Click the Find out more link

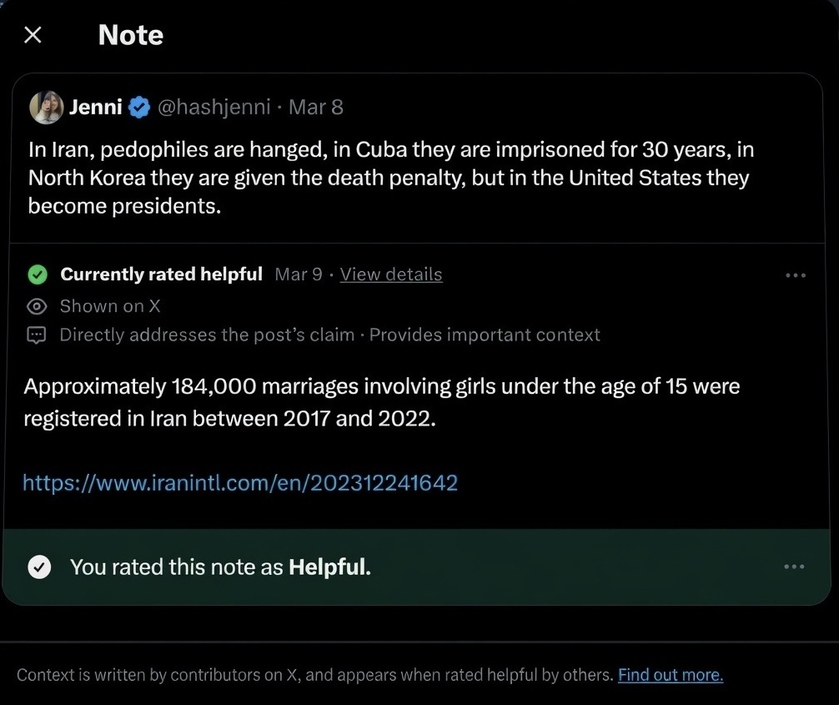pyautogui.click(x=670, y=675)
